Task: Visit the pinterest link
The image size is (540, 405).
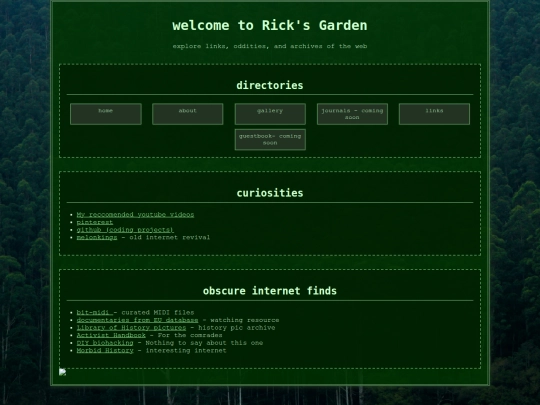Action: [x=95, y=222]
